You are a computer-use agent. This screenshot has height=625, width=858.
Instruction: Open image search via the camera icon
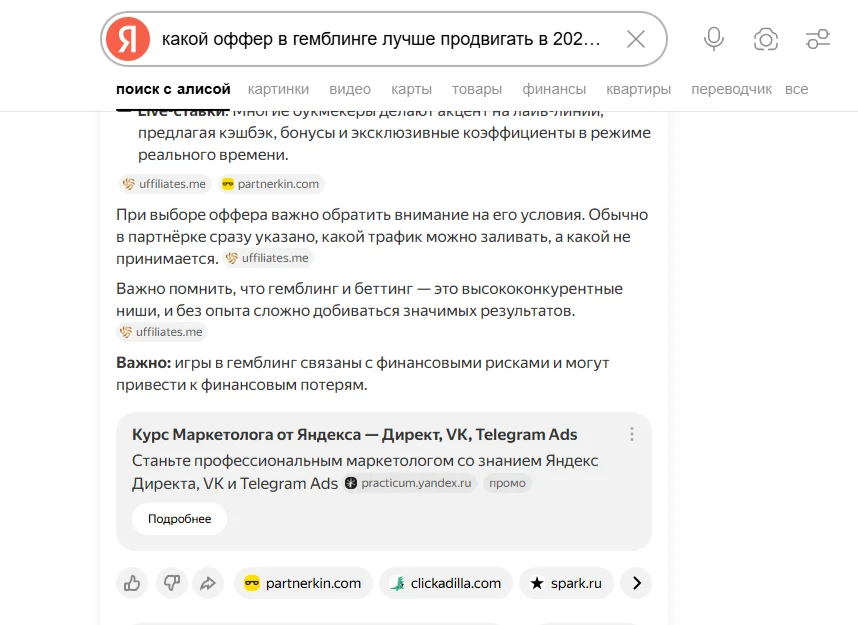(765, 38)
